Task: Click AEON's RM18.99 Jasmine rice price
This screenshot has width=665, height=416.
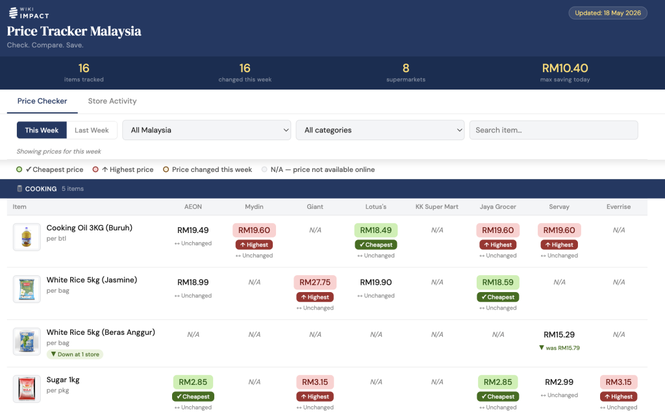Action: pyautogui.click(x=193, y=282)
